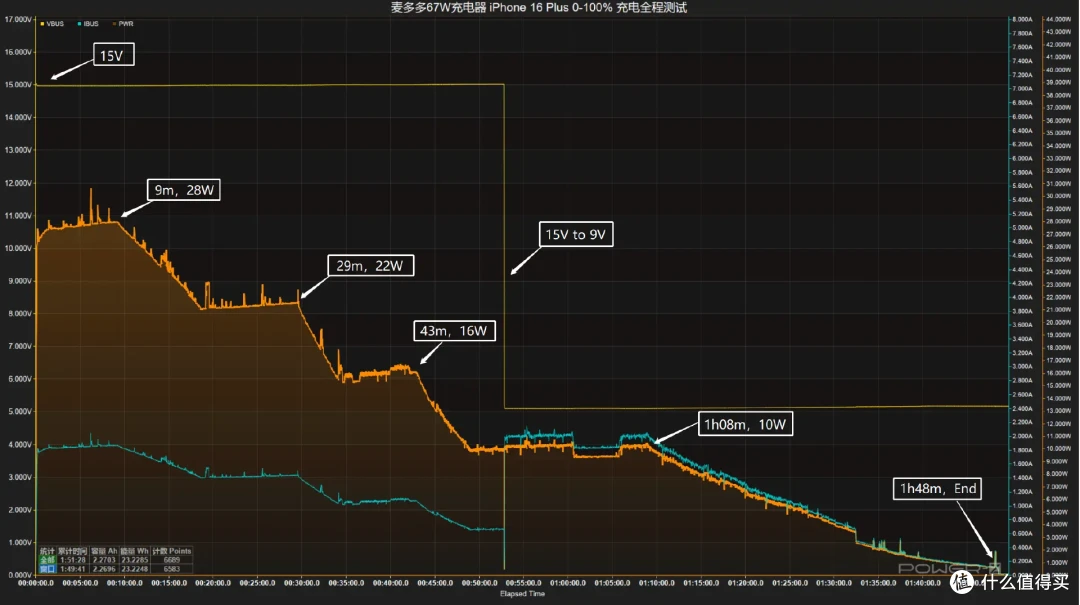Image resolution: width=1080 pixels, height=605 pixels.
Task: Click the cyan IBUS legend color square
Action: tap(79, 23)
